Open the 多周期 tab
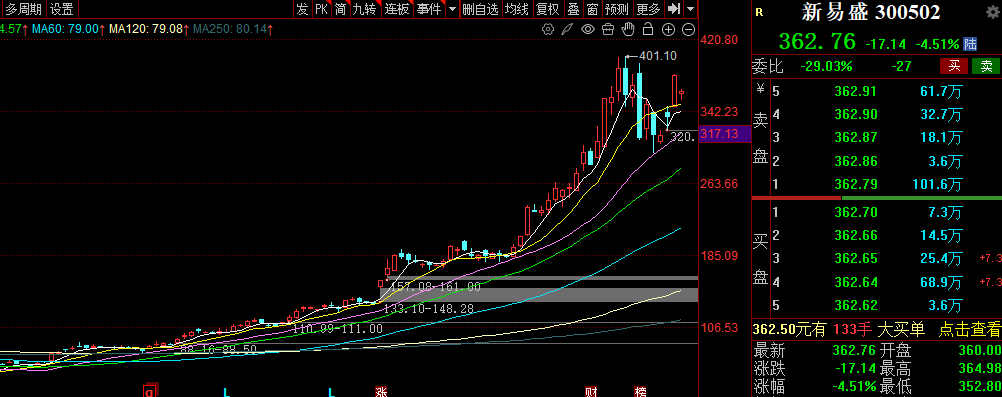1002x397 pixels. [x=24, y=9]
